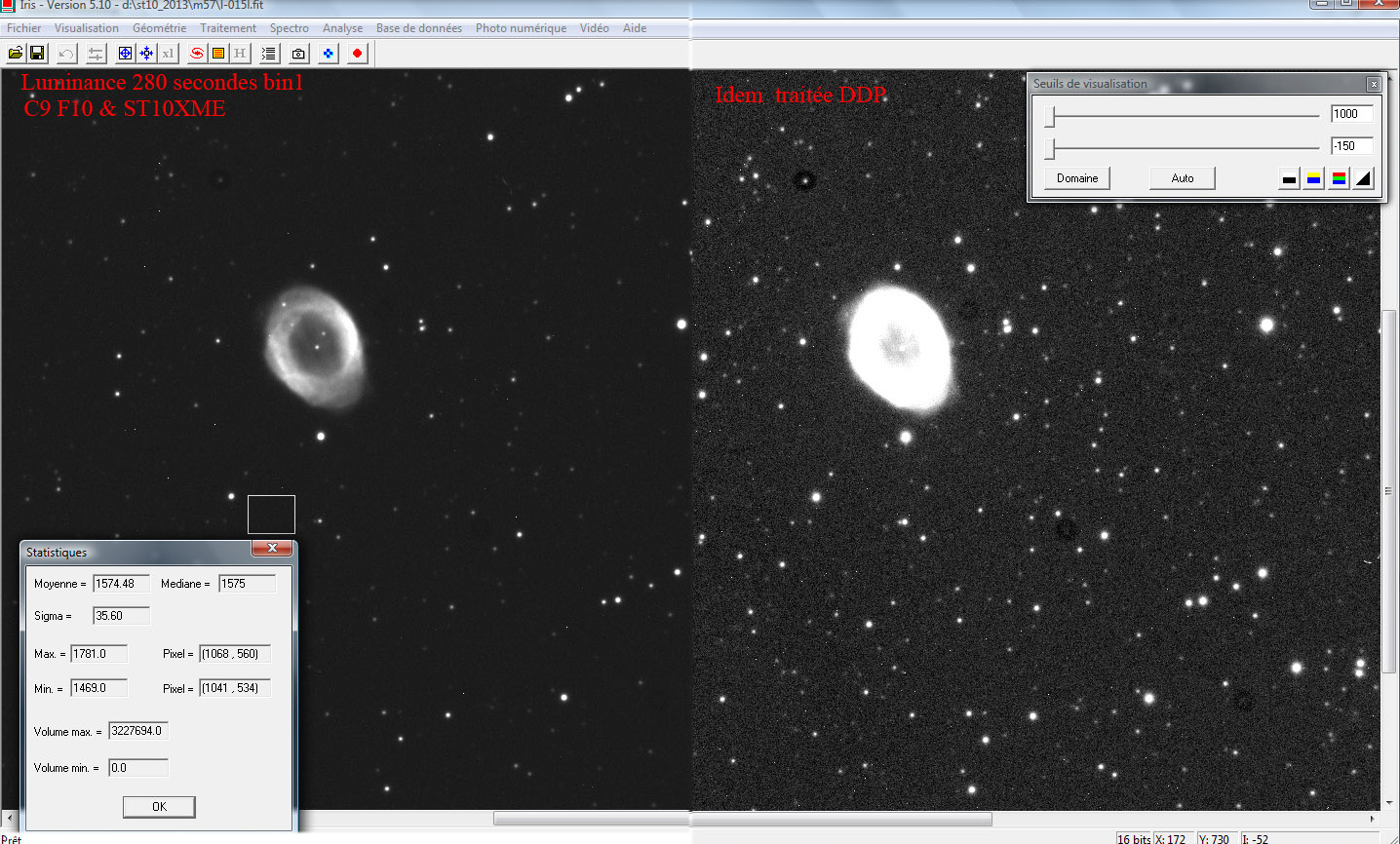Click the Max. value field 1781.0
The width and height of the screenshot is (1400, 844).
(99, 654)
